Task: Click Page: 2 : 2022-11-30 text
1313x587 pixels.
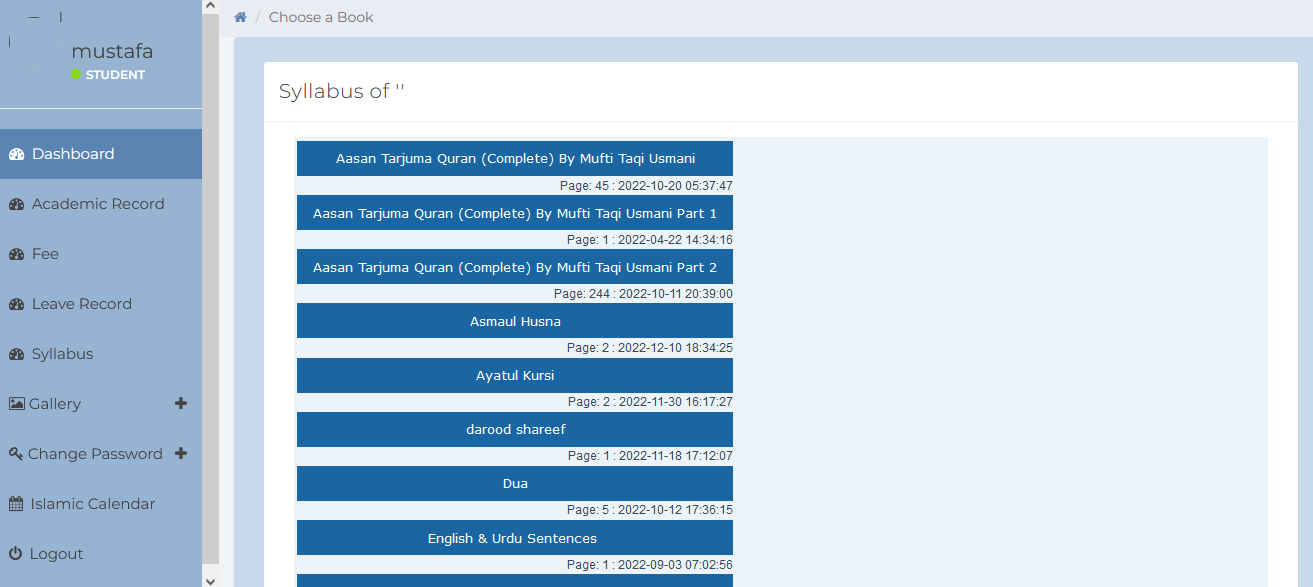Action: point(650,402)
